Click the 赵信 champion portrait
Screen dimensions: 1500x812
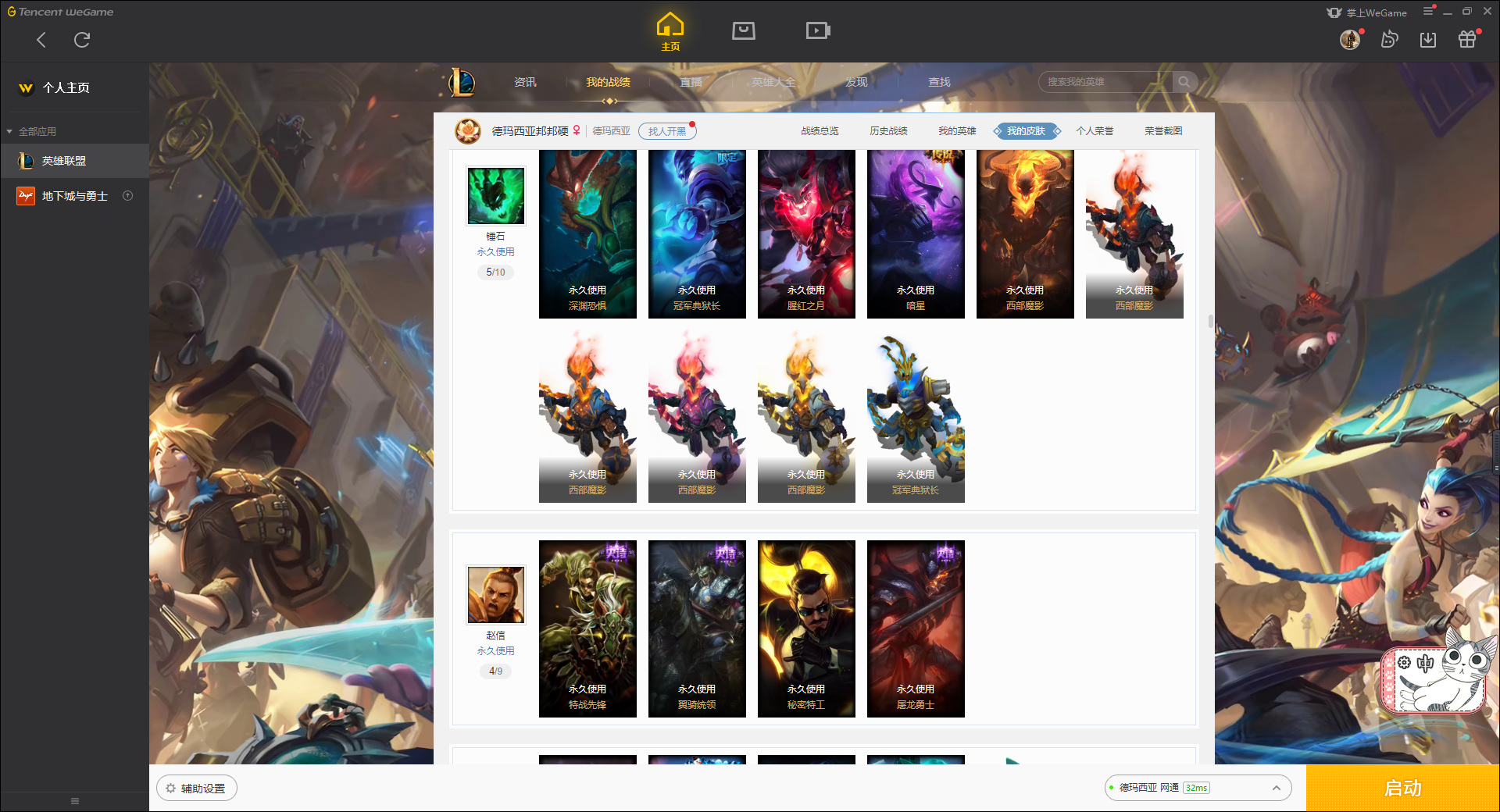pyautogui.click(x=496, y=595)
